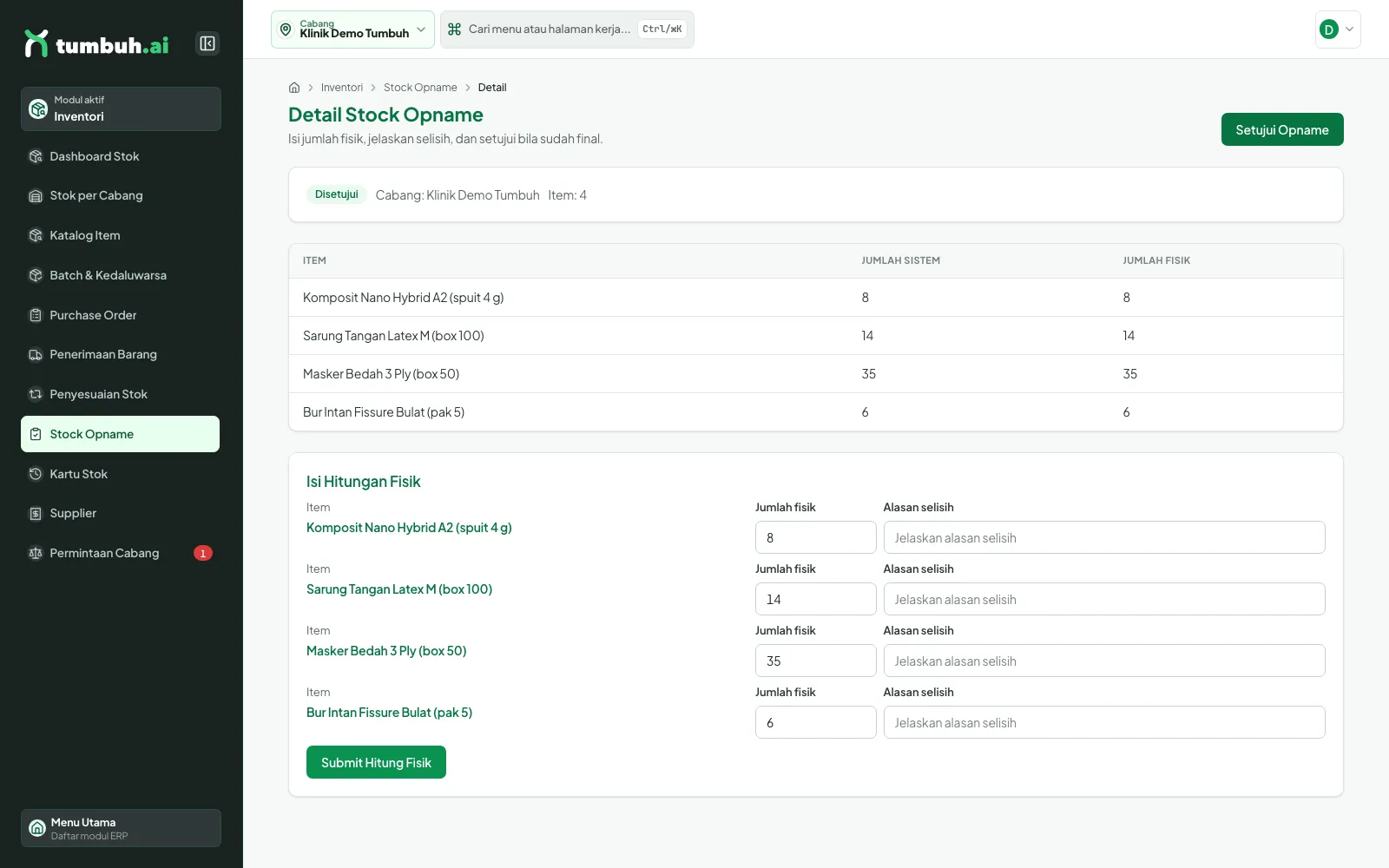Viewport: 1389px width, 868px height.
Task: Open Stock Opname breadcrumb link
Action: [420, 88]
